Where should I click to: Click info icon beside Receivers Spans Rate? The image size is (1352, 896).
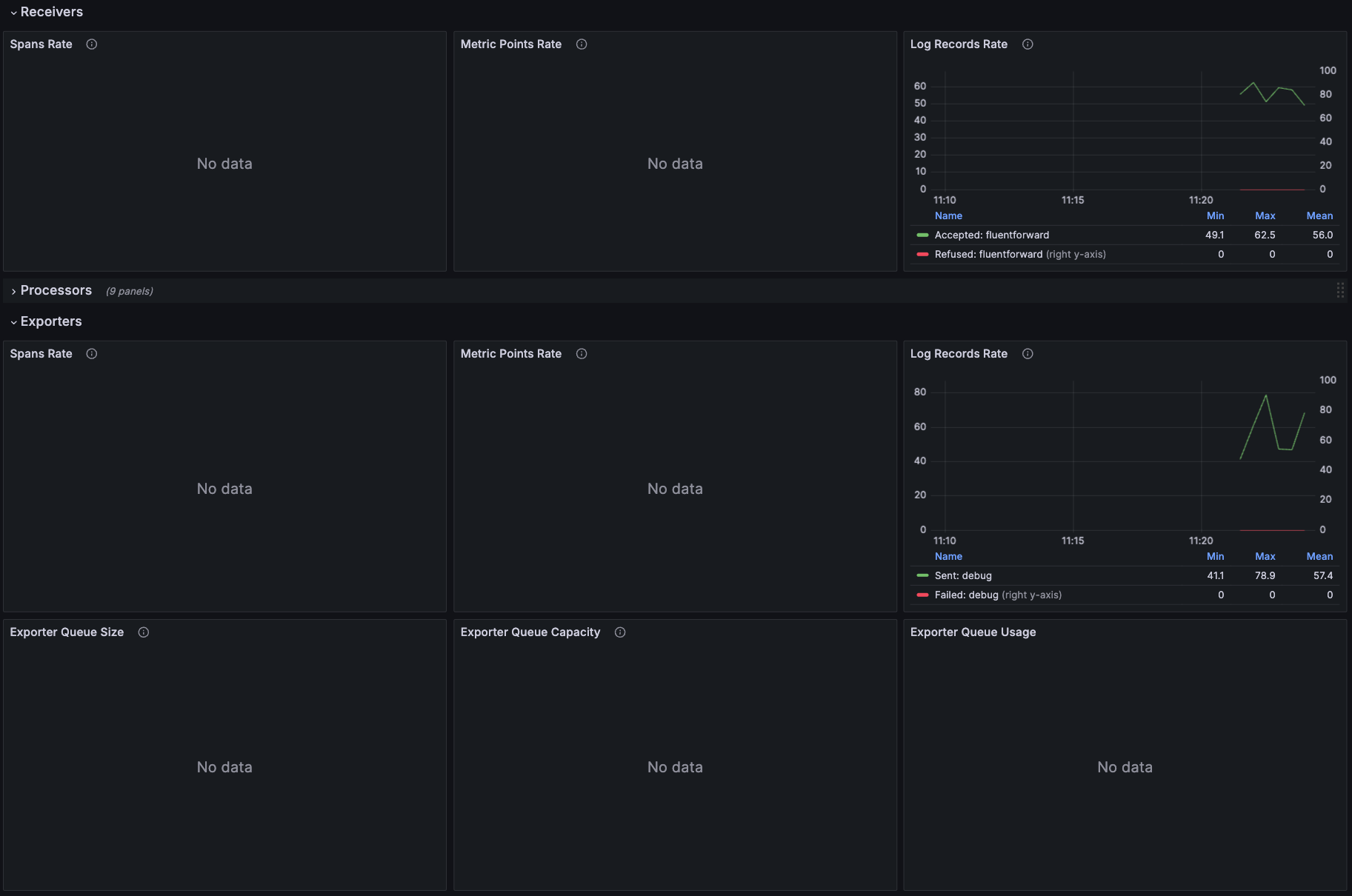point(92,44)
